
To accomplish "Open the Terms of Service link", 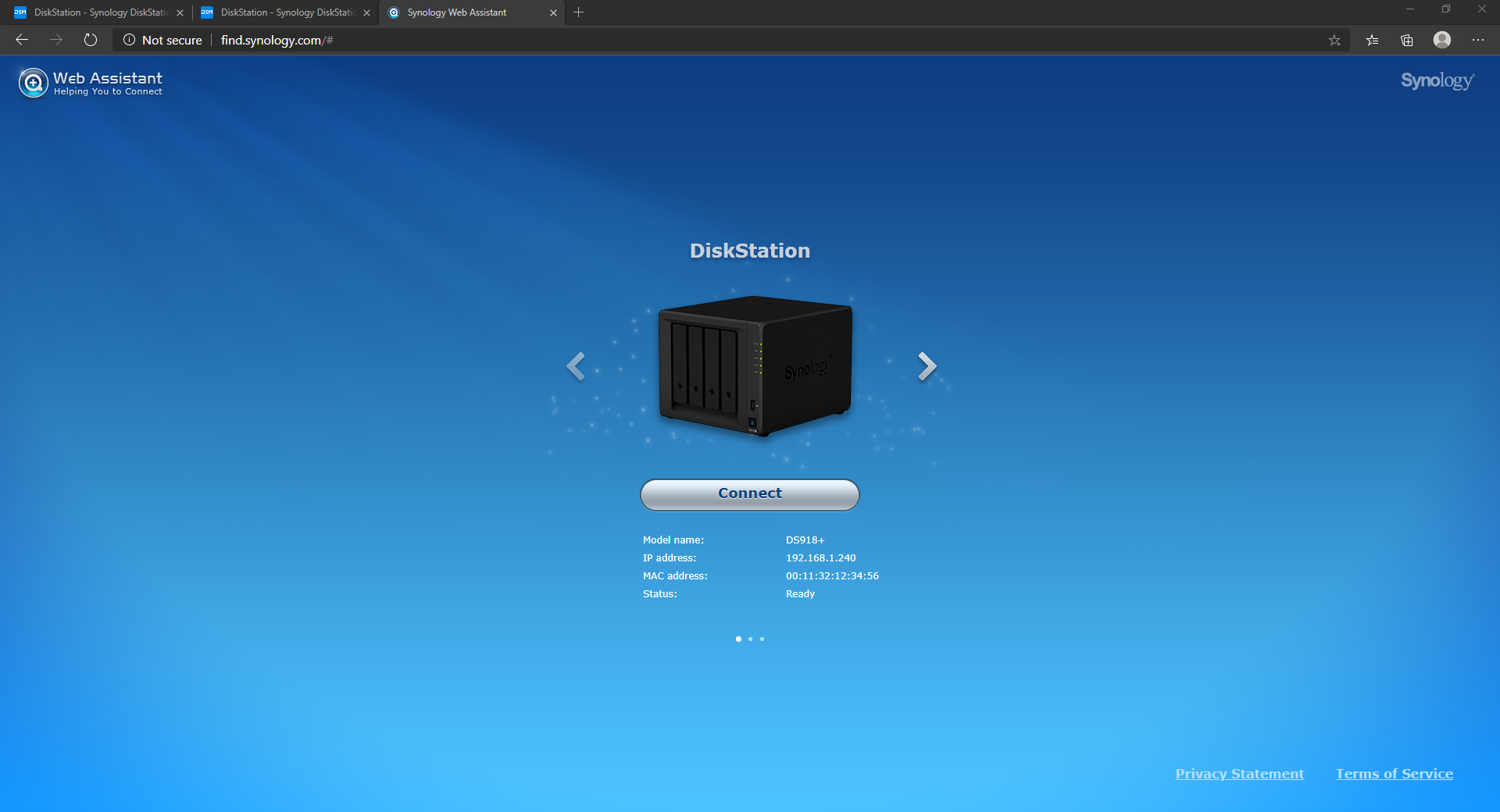I will 1394,774.
